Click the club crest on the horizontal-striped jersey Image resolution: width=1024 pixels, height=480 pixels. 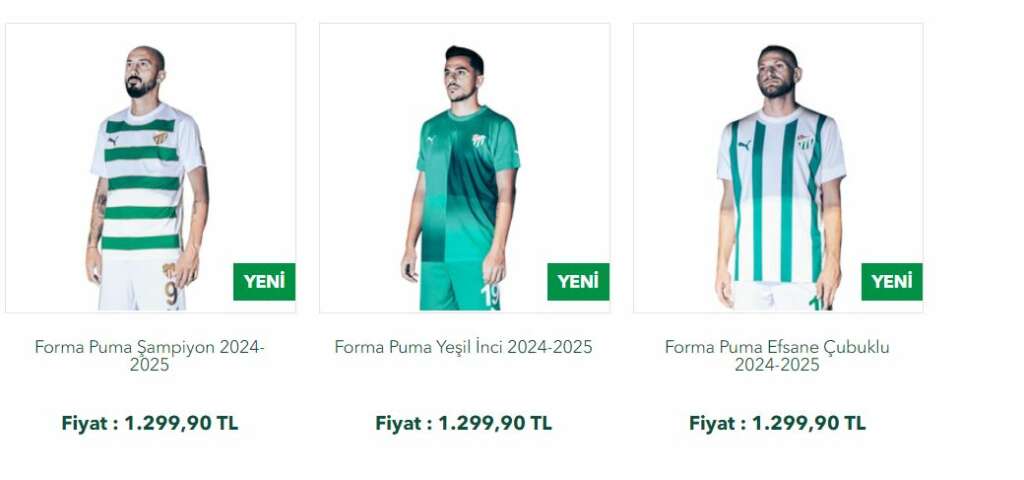pos(160,138)
